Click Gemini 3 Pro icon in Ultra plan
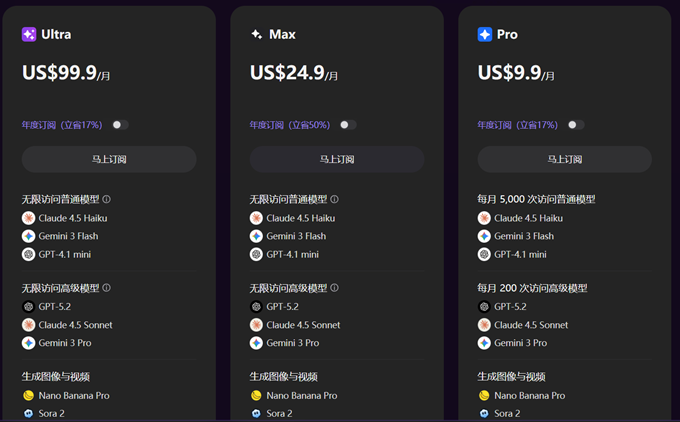The height and width of the screenshot is (422, 680). point(28,343)
